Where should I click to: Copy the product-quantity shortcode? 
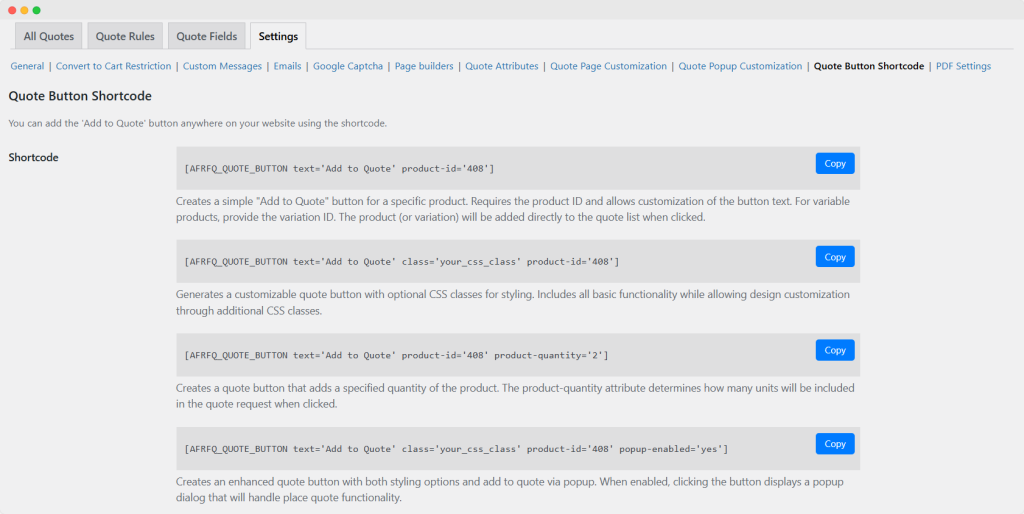834,350
